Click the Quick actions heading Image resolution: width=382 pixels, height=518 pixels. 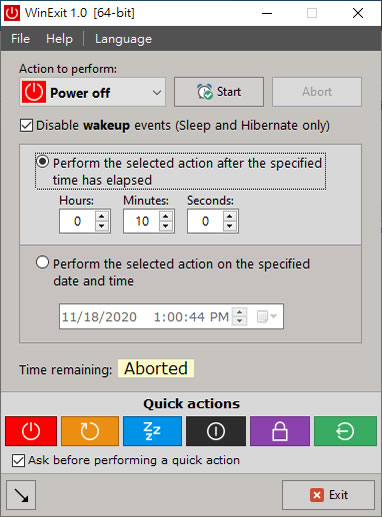[x=192, y=404]
